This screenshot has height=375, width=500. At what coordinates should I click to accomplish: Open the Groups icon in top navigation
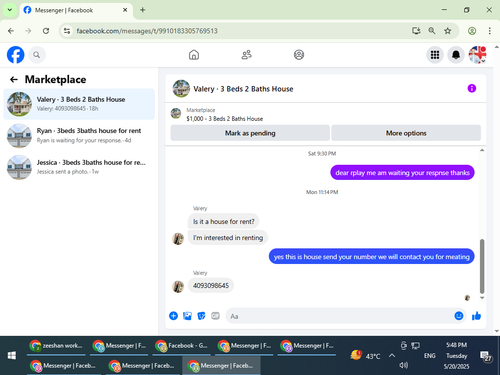[299, 55]
